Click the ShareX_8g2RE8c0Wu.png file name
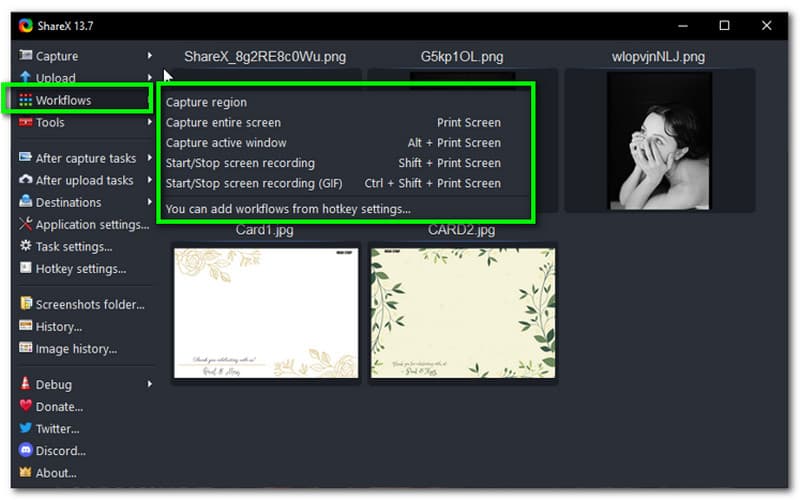 (265, 57)
